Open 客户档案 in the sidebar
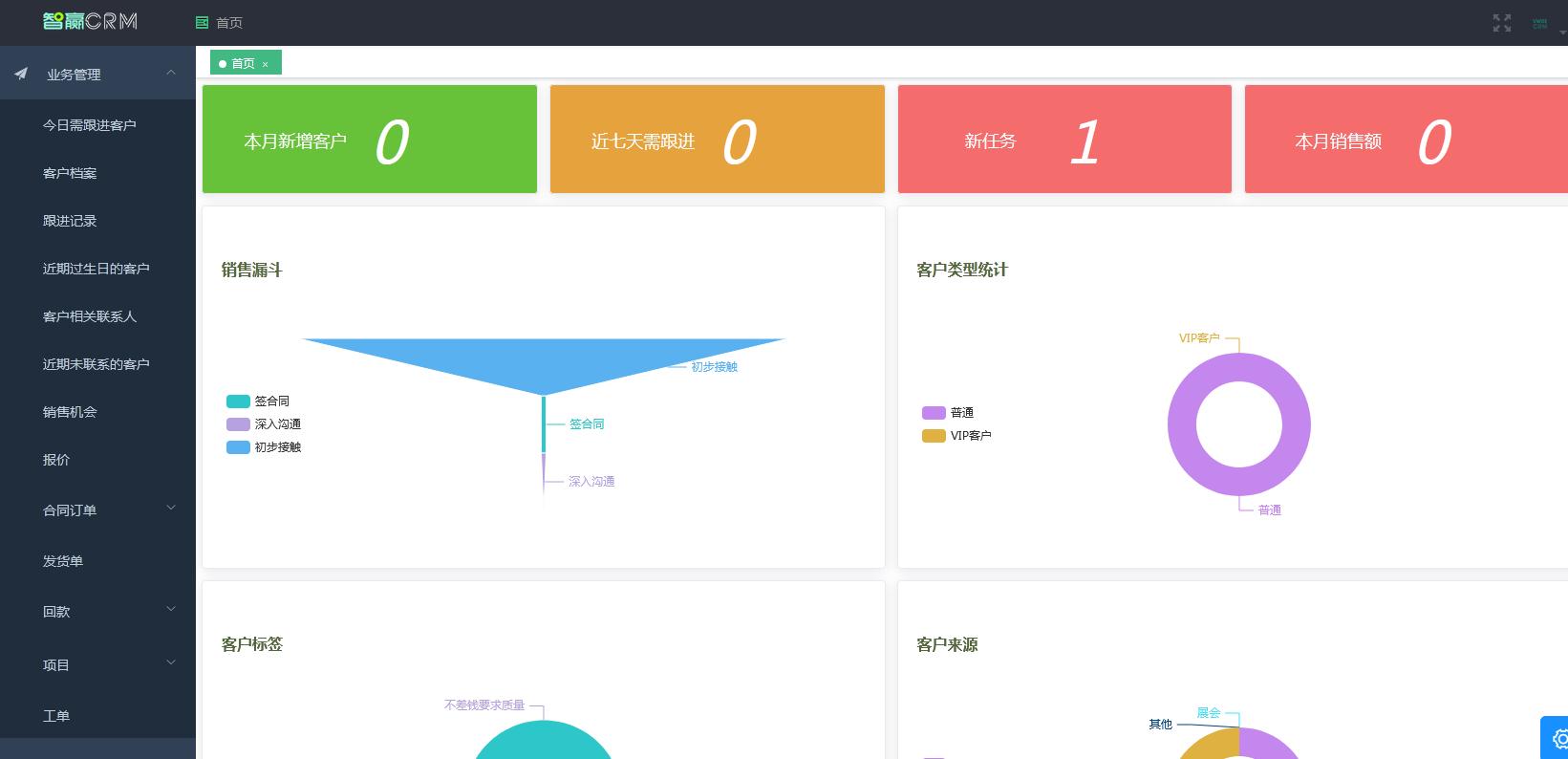1568x759 pixels. tap(70, 173)
